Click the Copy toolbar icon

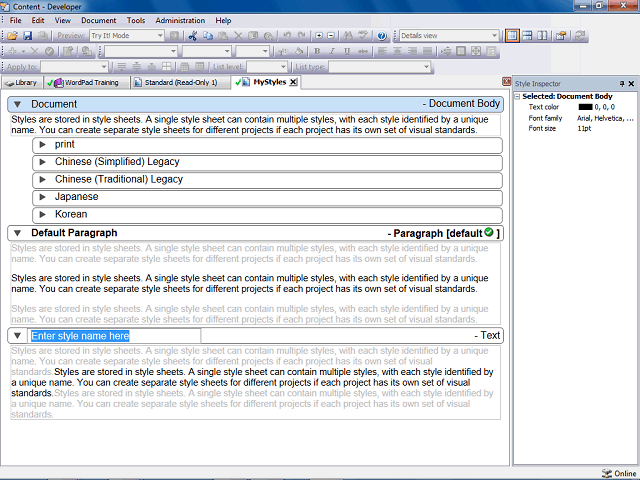pos(208,36)
